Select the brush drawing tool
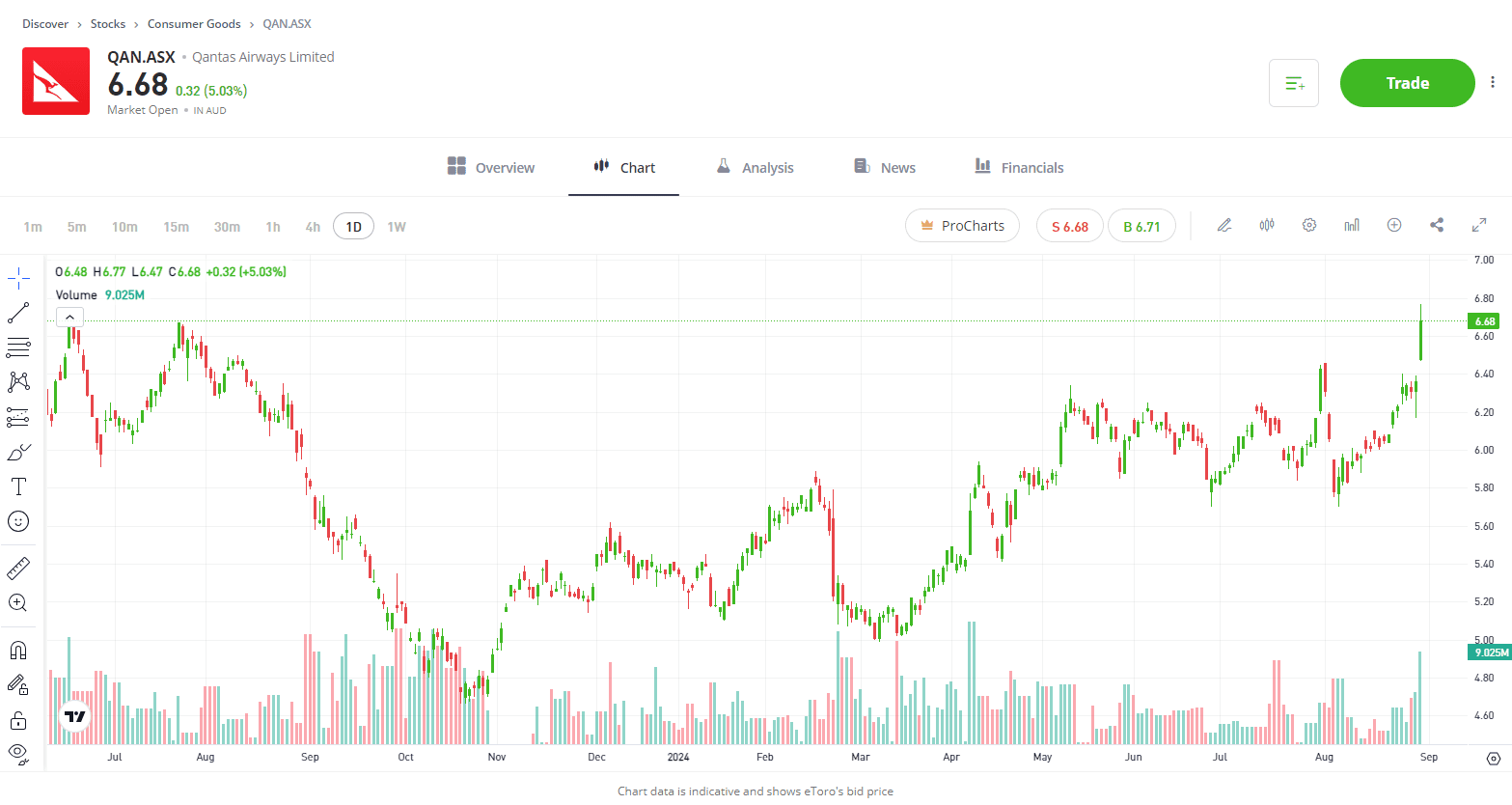 (18, 452)
